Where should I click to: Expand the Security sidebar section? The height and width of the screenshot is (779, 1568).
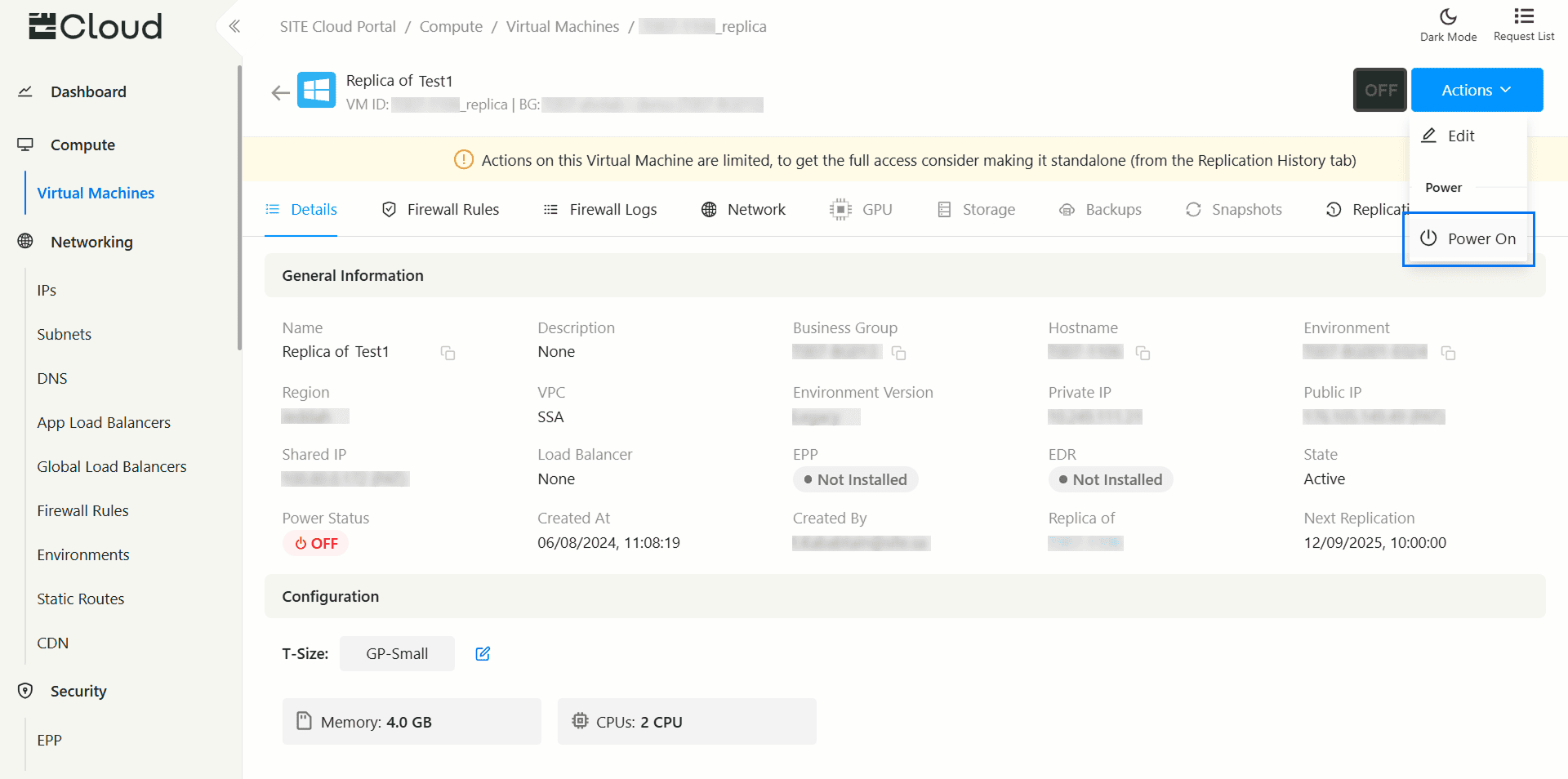[78, 691]
